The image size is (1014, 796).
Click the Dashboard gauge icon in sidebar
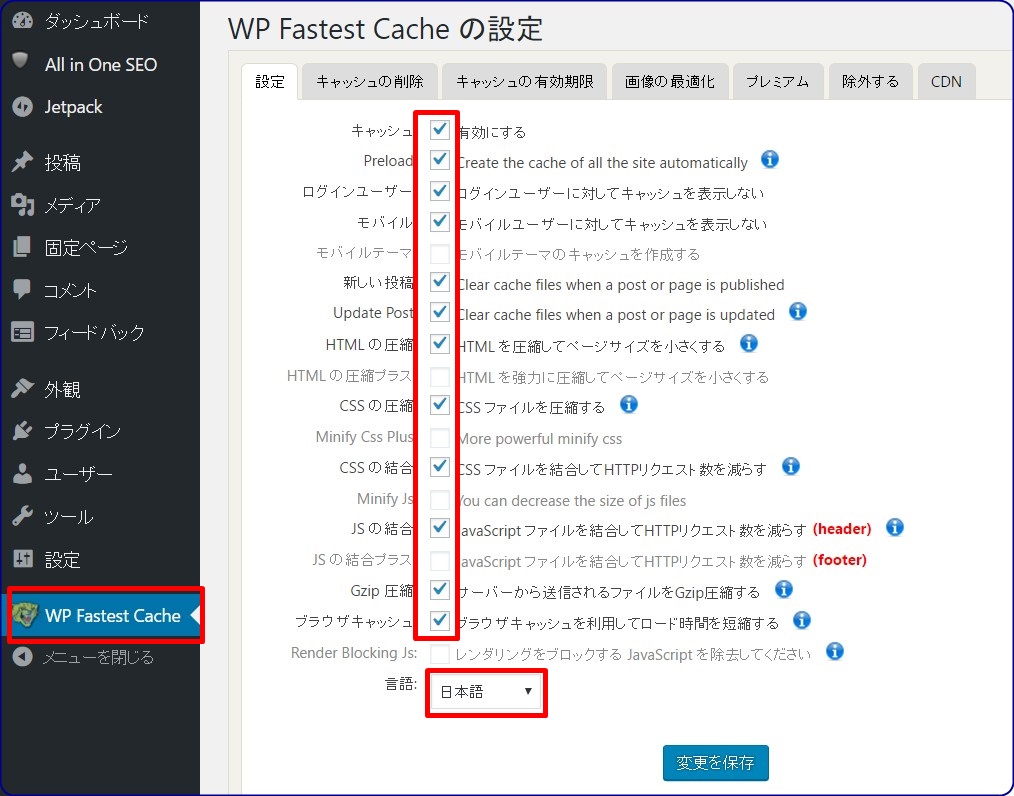pyautogui.click(x=22, y=21)
